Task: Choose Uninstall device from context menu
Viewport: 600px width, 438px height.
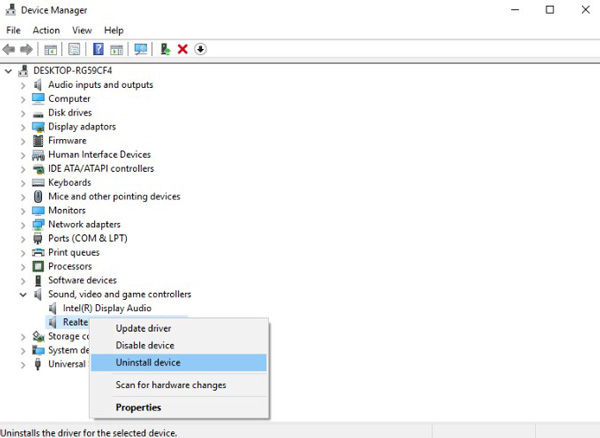Action: click(x=178, y=362)
